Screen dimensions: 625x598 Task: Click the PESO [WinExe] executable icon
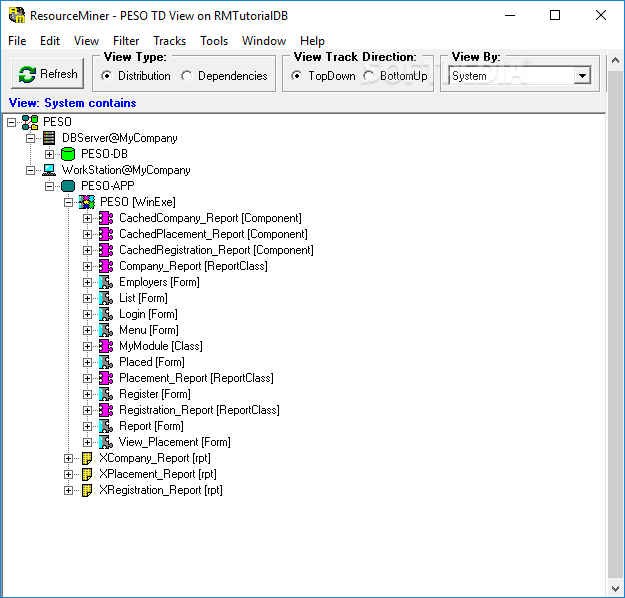[87, 202]
